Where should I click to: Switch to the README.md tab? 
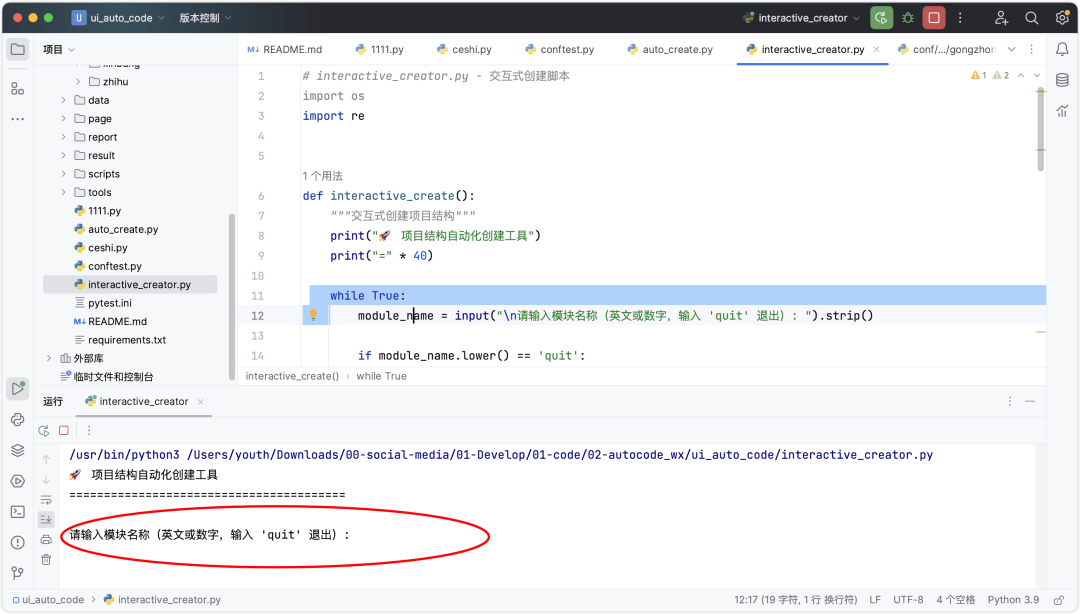tap(284, 49)
